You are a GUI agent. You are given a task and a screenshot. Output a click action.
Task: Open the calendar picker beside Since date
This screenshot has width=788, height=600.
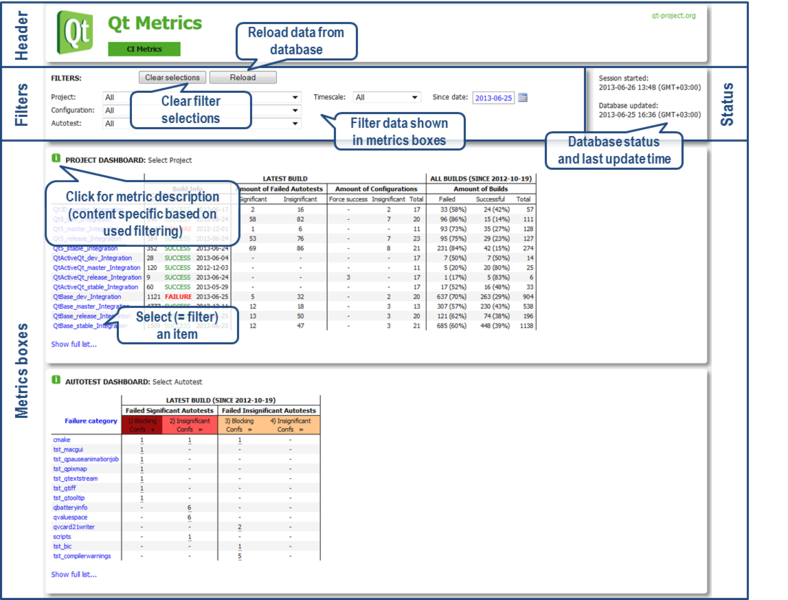click(523, 98)
